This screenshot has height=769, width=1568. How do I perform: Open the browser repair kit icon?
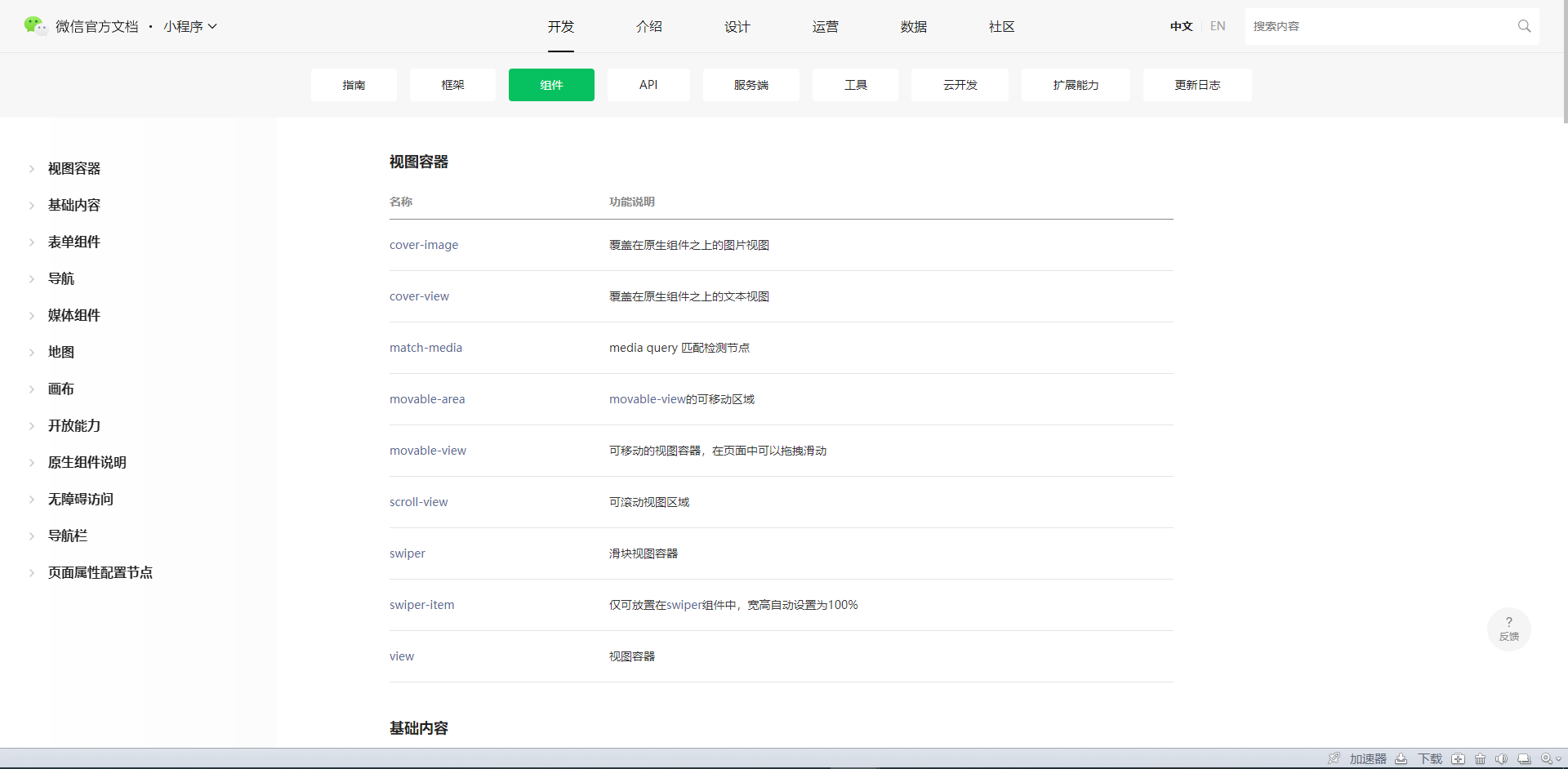pyautogui.click(x=1459, y=758)
